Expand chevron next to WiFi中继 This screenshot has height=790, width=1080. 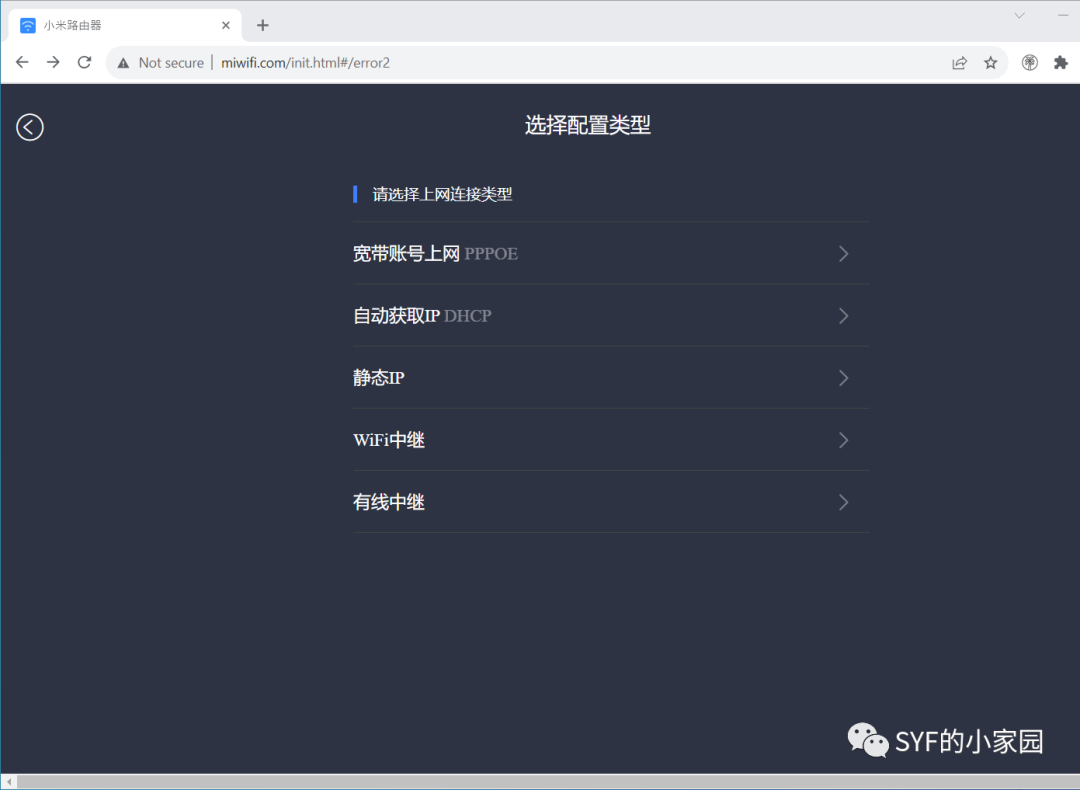pyautogui.click(x=843, y=440)
